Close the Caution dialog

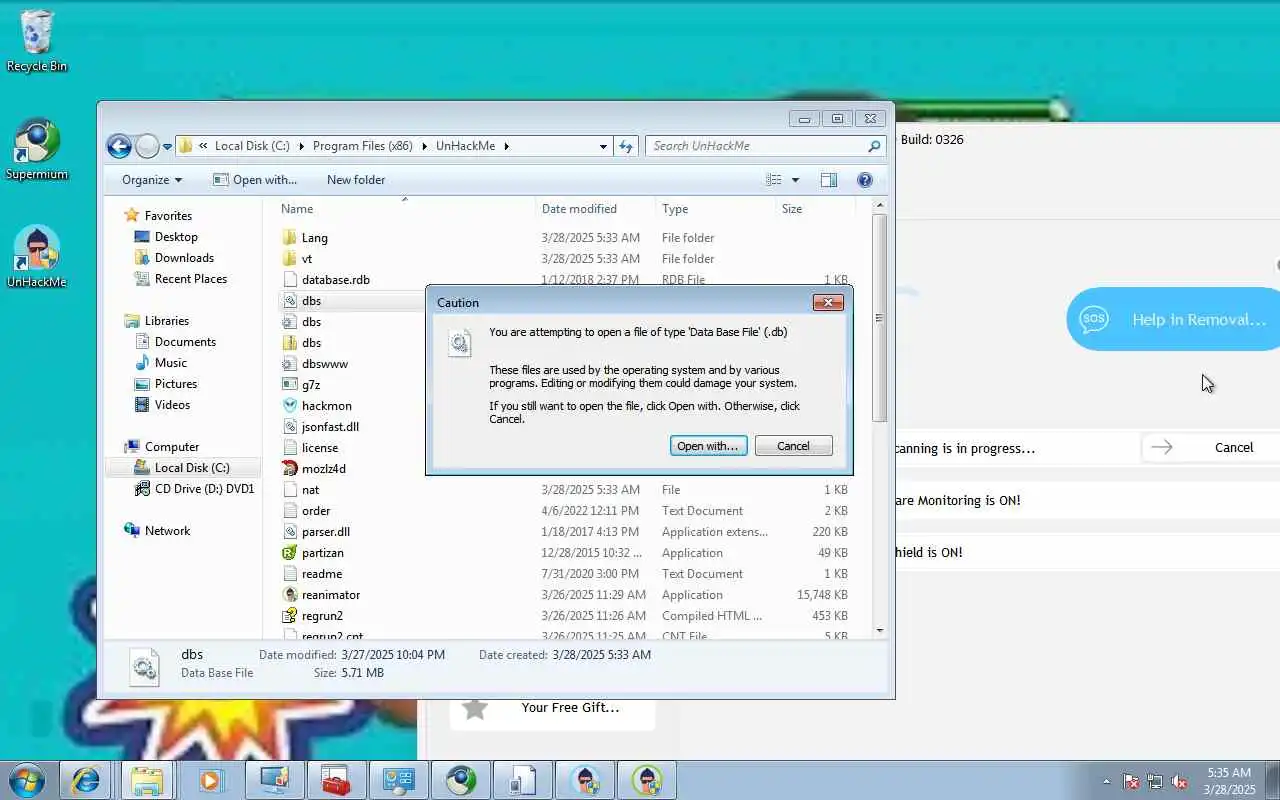point(828,302)
